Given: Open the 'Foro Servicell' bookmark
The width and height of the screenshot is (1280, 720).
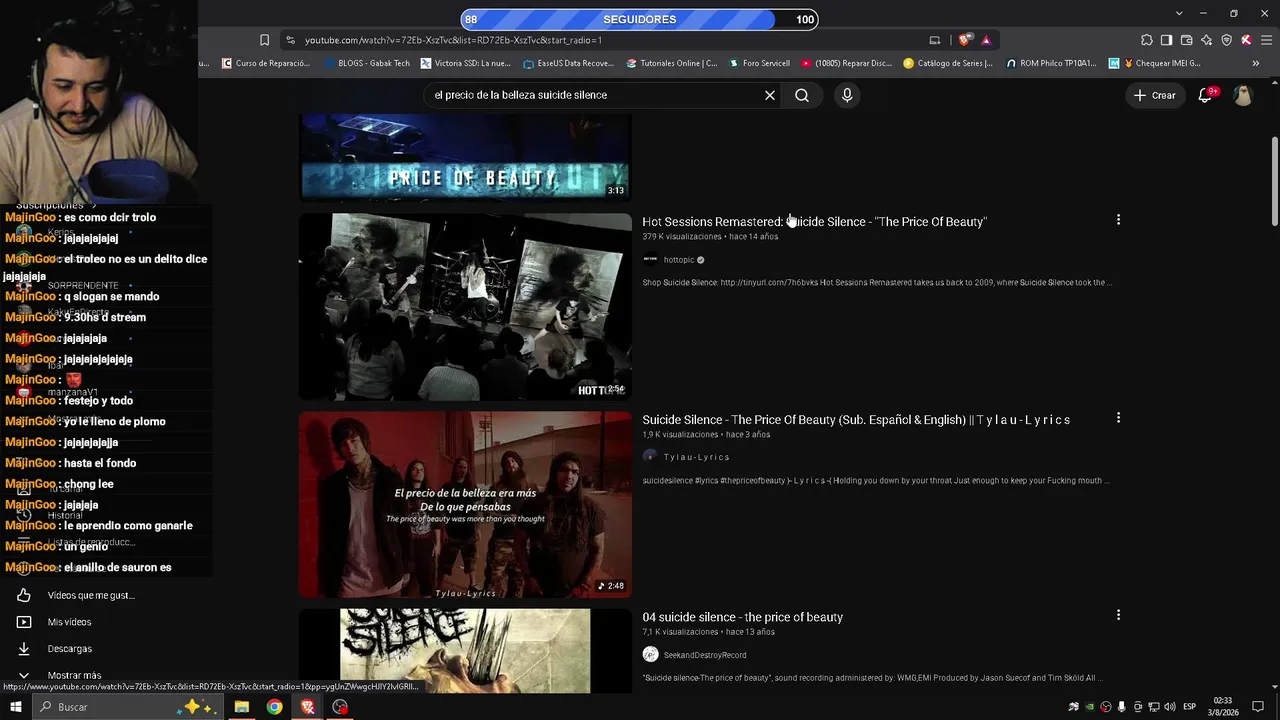Looking at the screenshot, I should click(760, 63).
